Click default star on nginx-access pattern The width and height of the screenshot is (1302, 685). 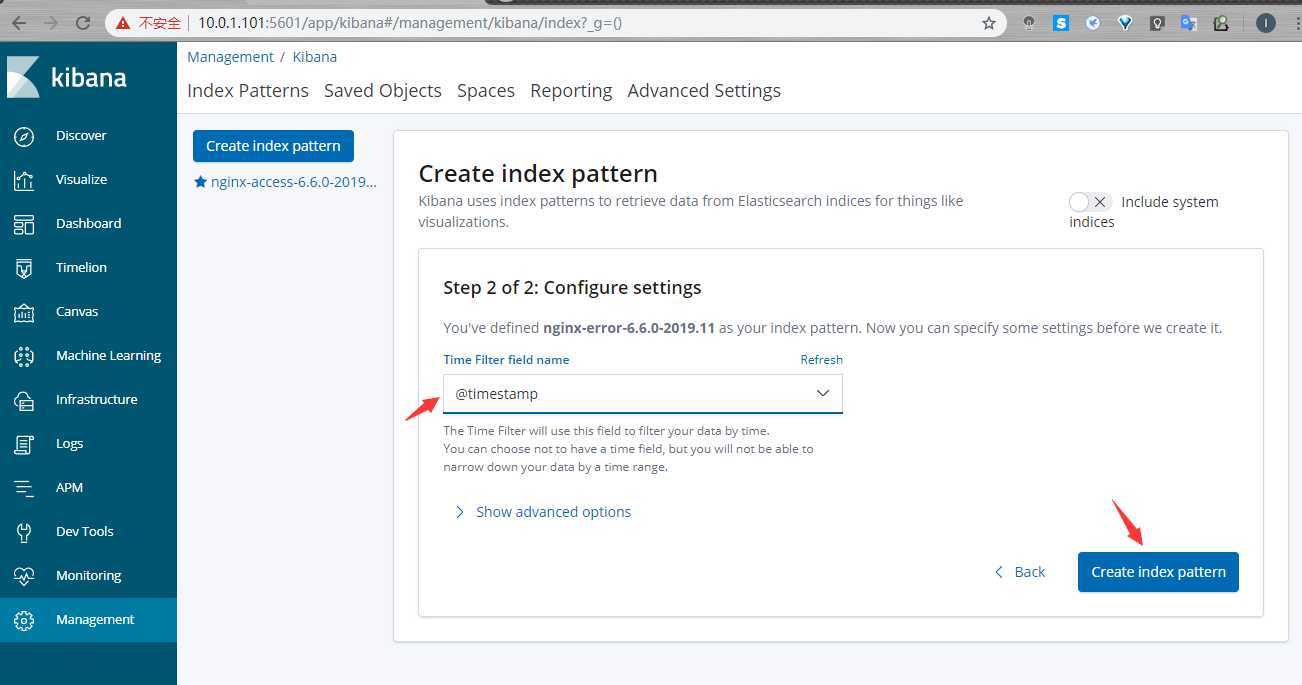point(200,182)
